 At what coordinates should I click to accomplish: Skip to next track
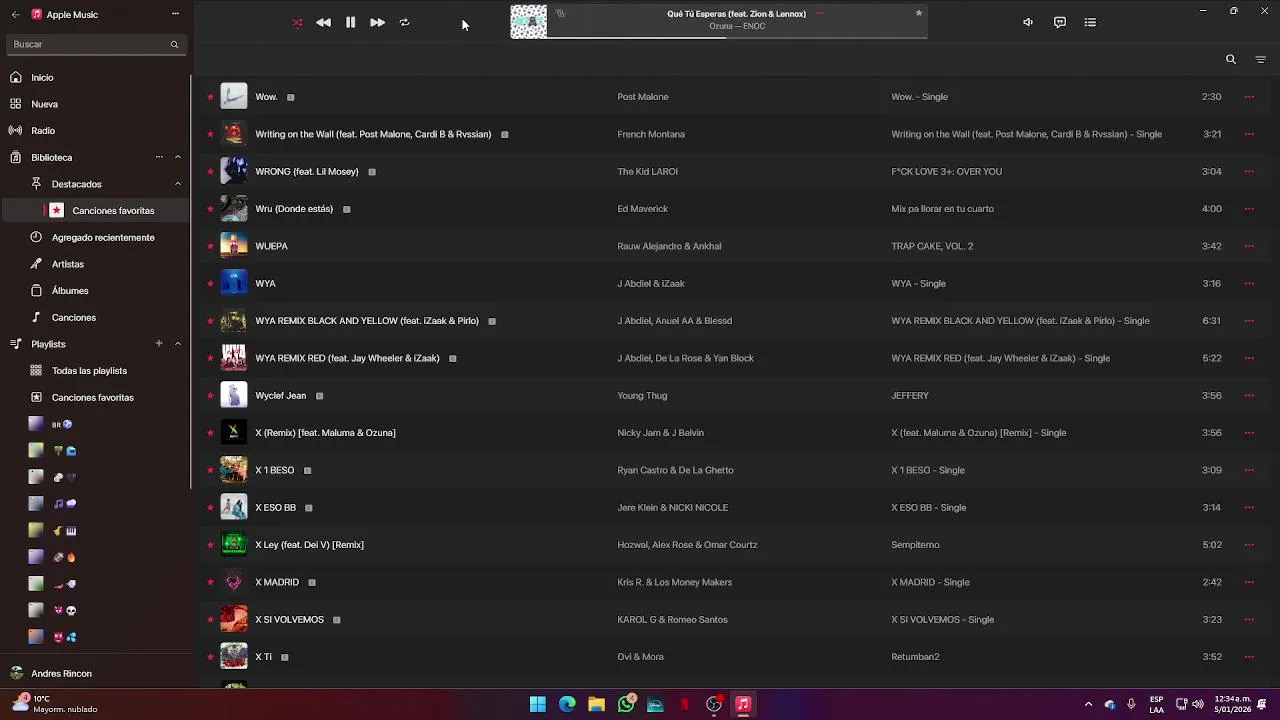(377, 22)
